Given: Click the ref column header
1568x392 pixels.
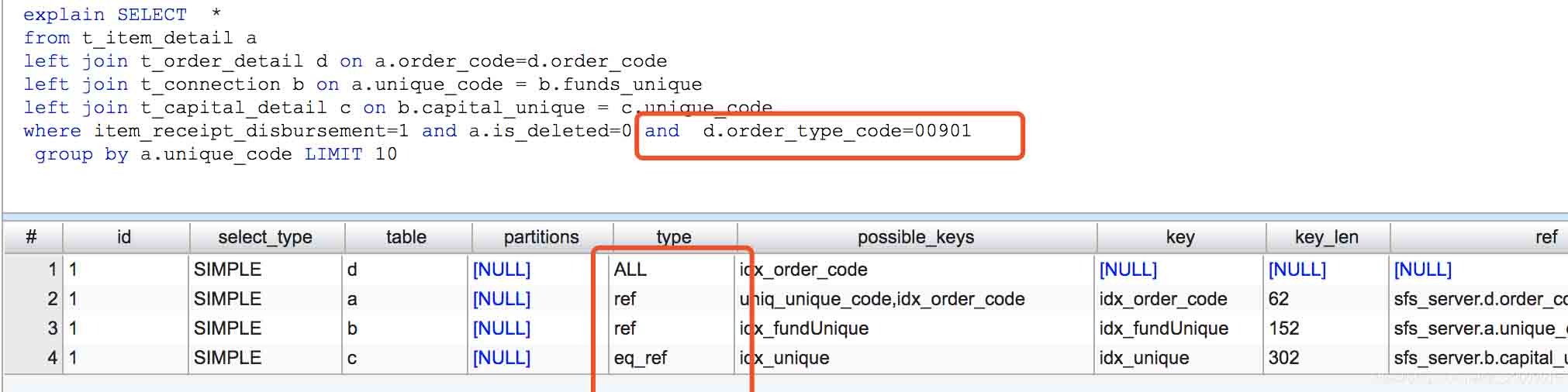Looking at the screenshot, I should [1546, 237].
